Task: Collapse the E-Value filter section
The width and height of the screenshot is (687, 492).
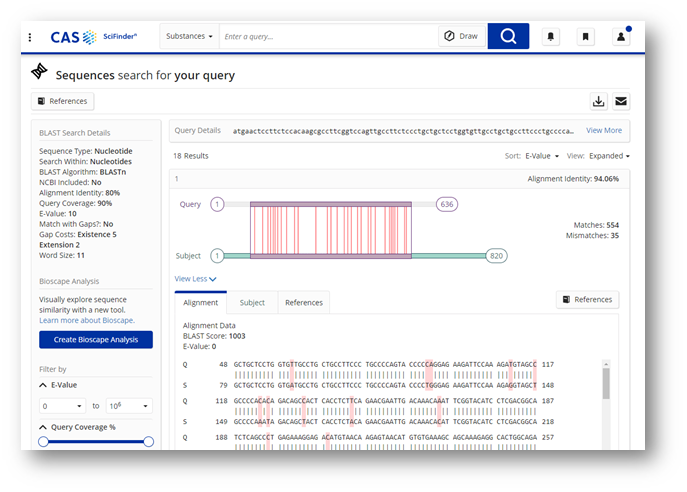Action: click(43, 385)
